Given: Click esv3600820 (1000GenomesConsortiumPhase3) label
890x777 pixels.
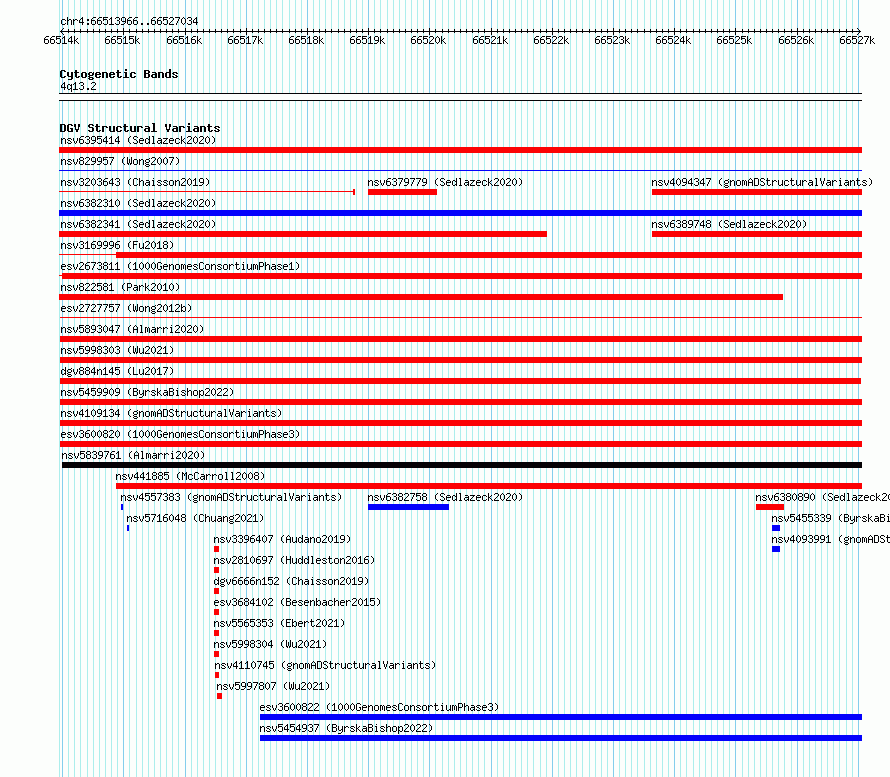Looking at the screenshot, I should point(180,434).
